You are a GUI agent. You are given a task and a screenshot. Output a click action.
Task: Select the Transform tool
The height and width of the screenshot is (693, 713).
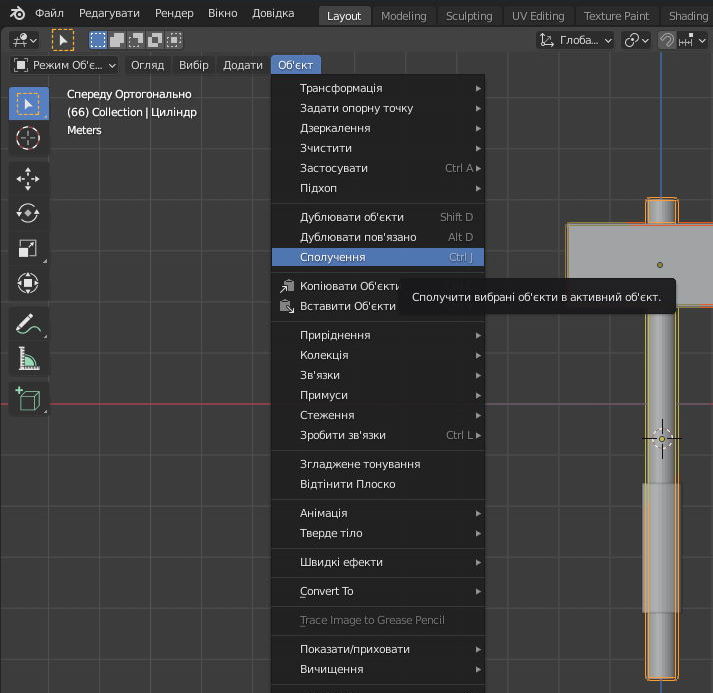pyautogui.click(x=29, y=283)
